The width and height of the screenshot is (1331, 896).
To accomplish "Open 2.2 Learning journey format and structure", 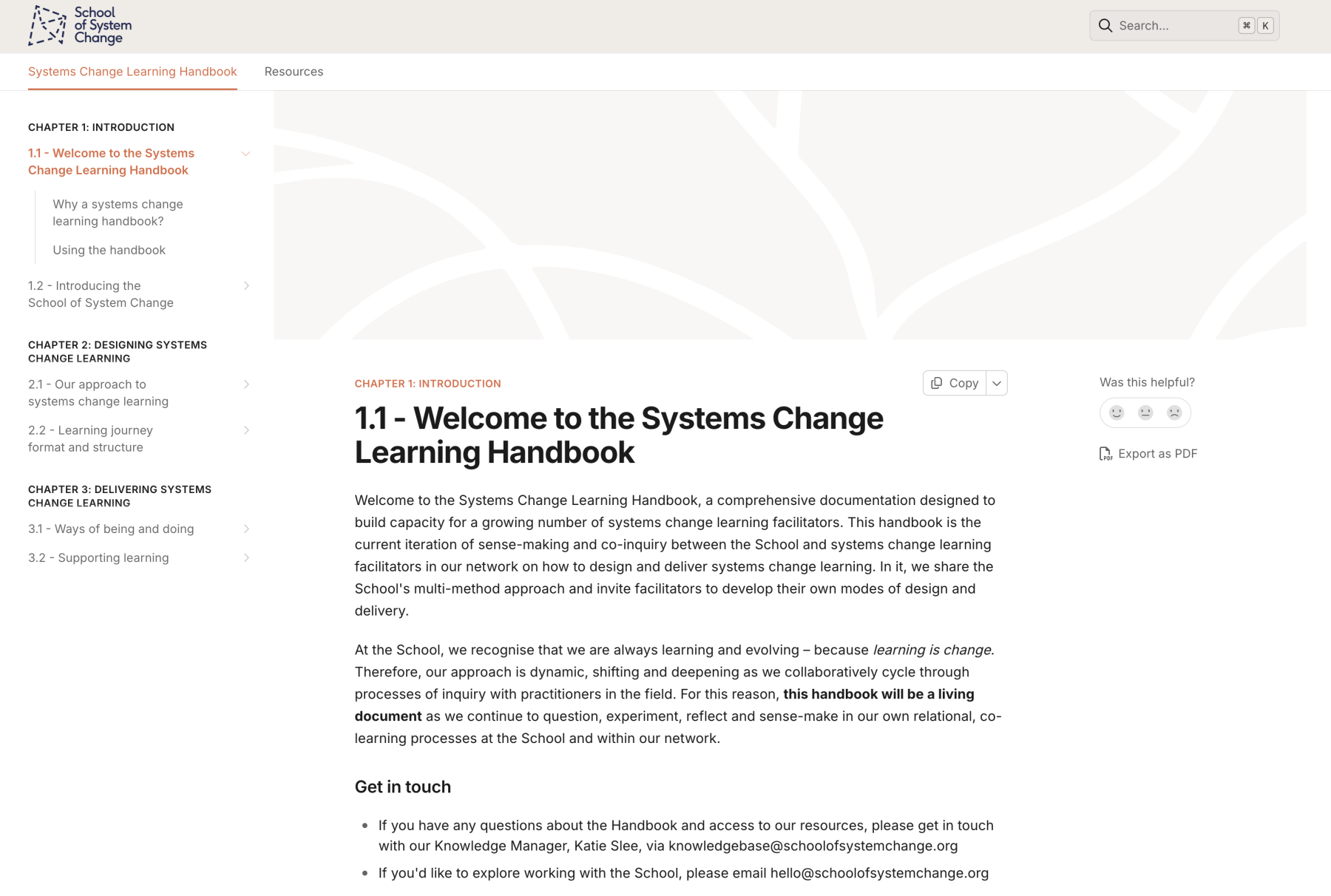I will click(x=90, y=438).
